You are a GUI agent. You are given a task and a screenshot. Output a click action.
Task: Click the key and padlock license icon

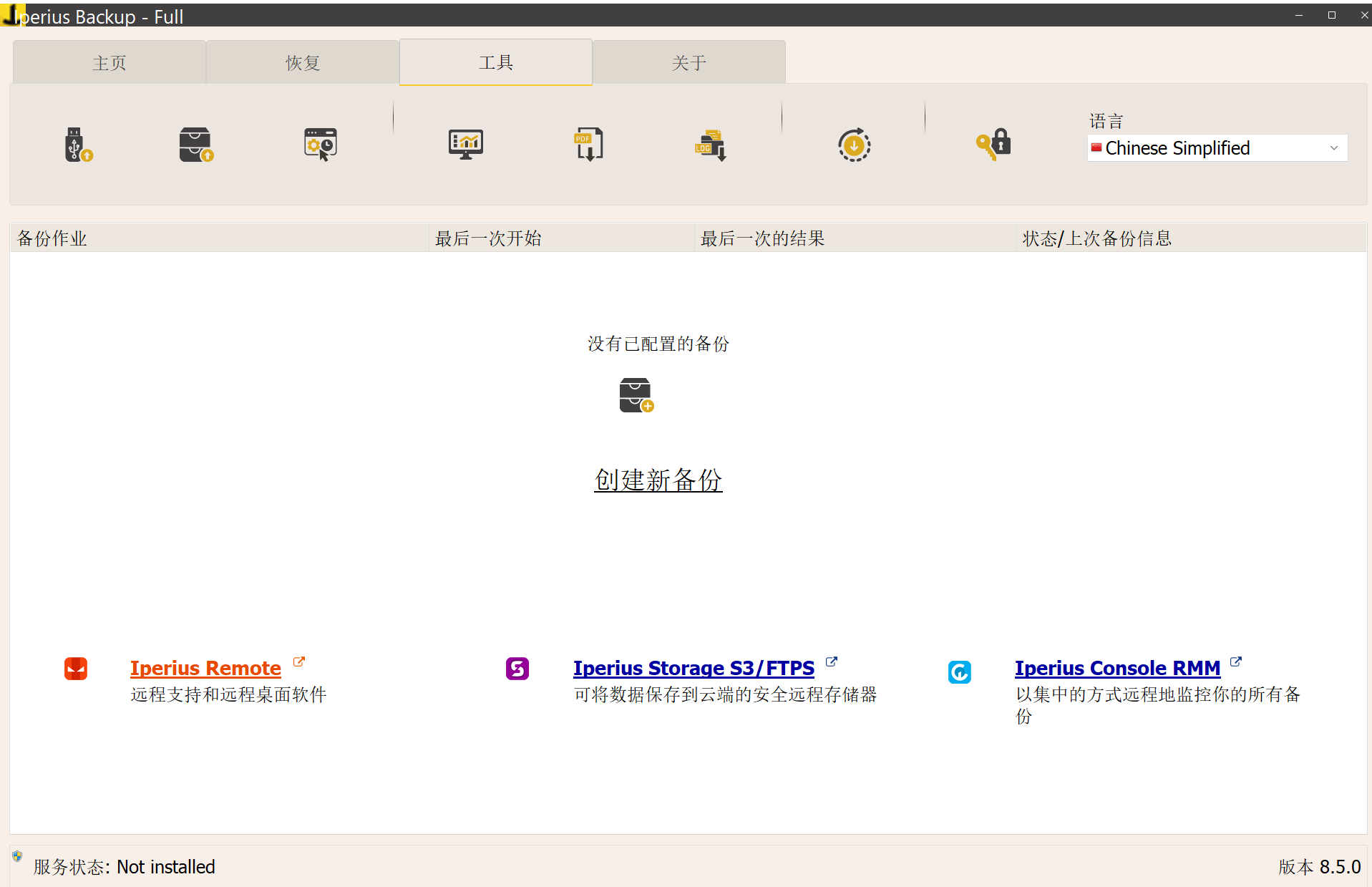click(993, 145)
